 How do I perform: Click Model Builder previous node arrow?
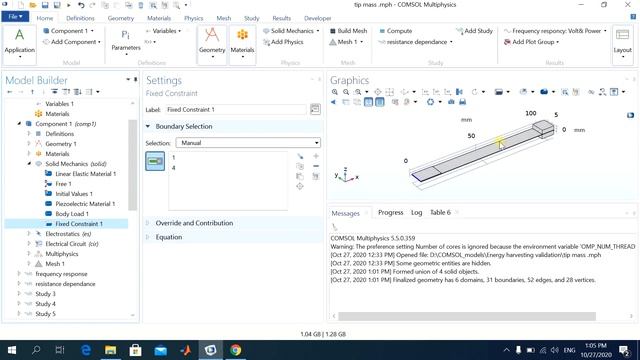10,92
